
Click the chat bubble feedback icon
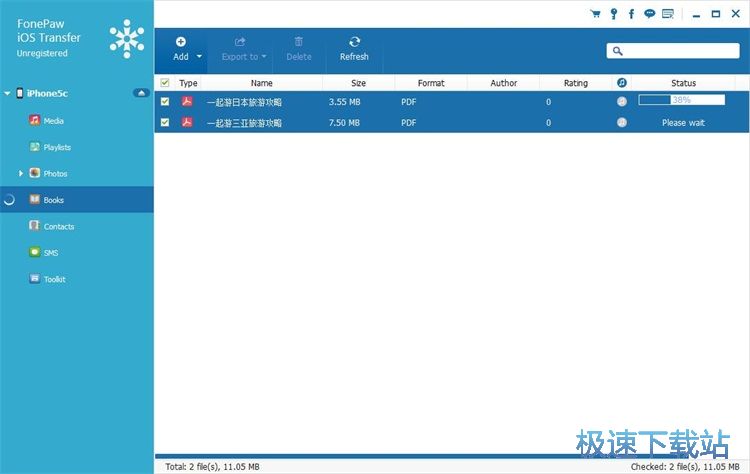649,14
